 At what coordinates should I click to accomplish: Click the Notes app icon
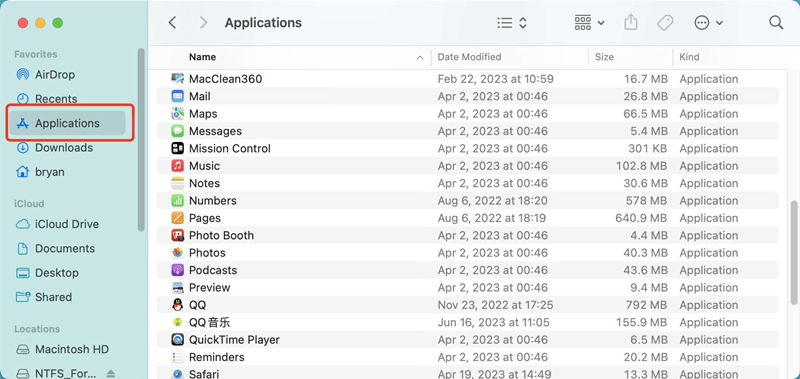178,183
